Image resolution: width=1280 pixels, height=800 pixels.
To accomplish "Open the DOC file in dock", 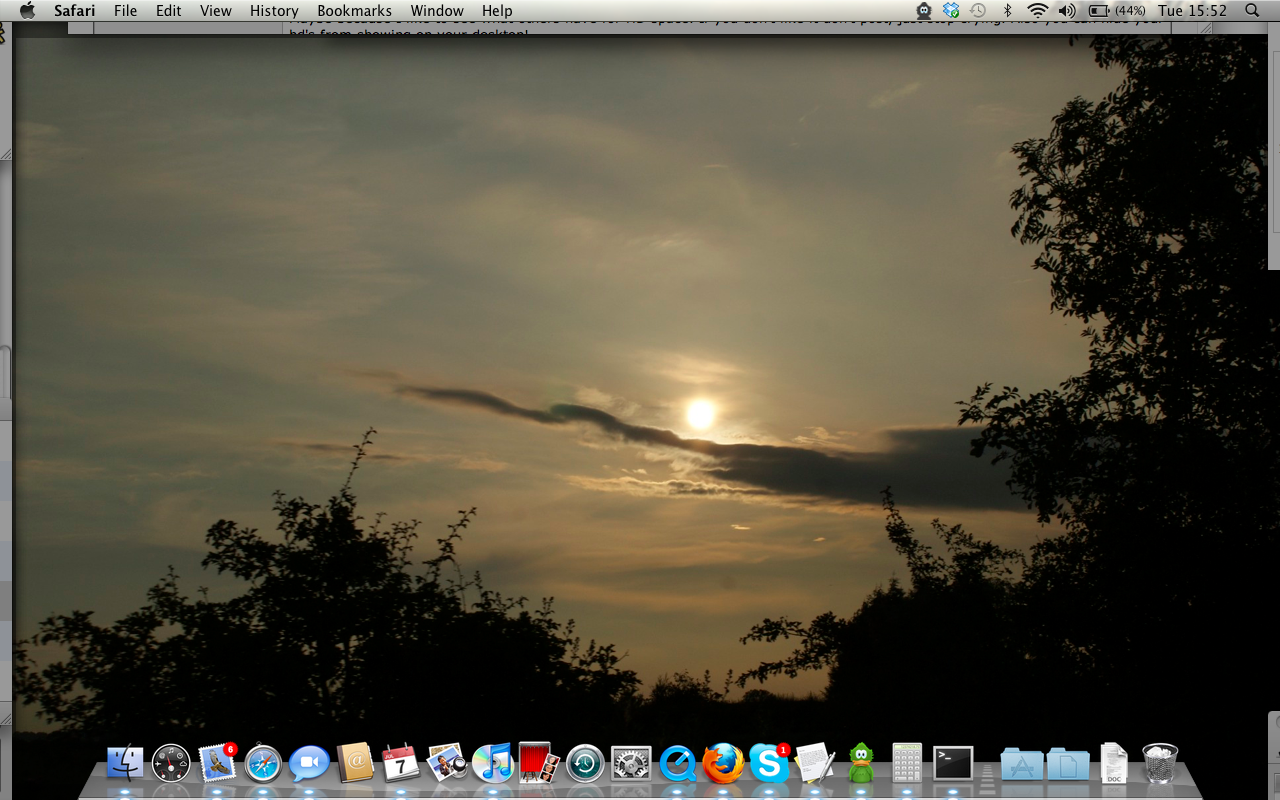I will click(1114, 763).
